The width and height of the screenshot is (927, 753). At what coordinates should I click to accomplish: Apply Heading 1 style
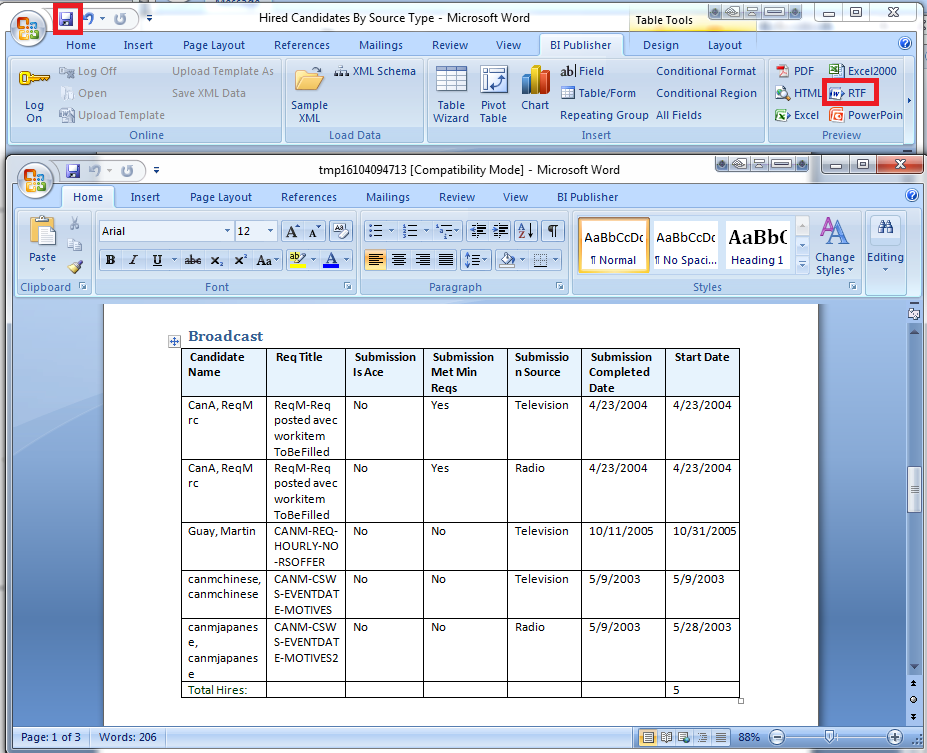757,246
